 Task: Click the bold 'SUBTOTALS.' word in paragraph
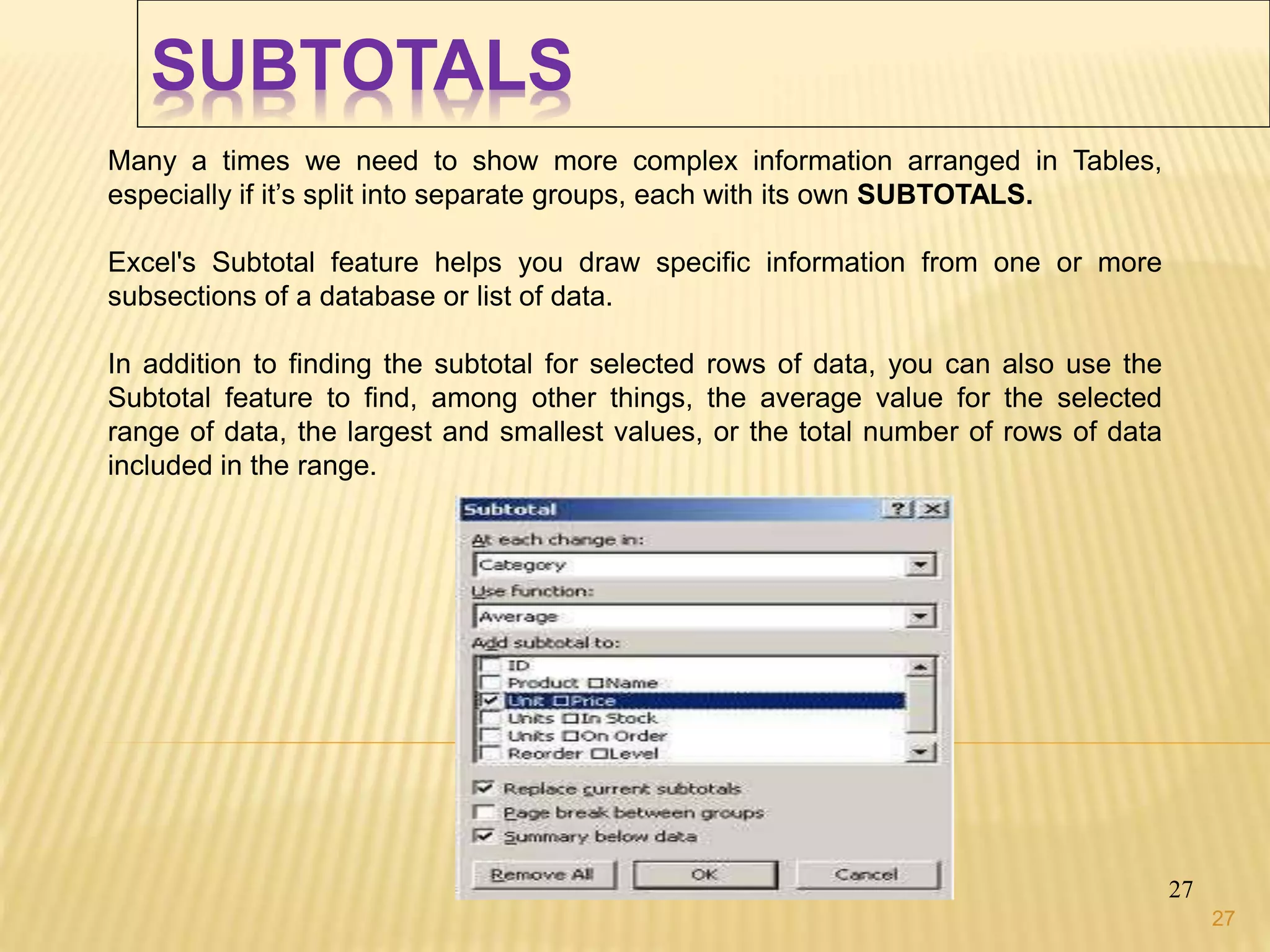click(x=945, y=195)
